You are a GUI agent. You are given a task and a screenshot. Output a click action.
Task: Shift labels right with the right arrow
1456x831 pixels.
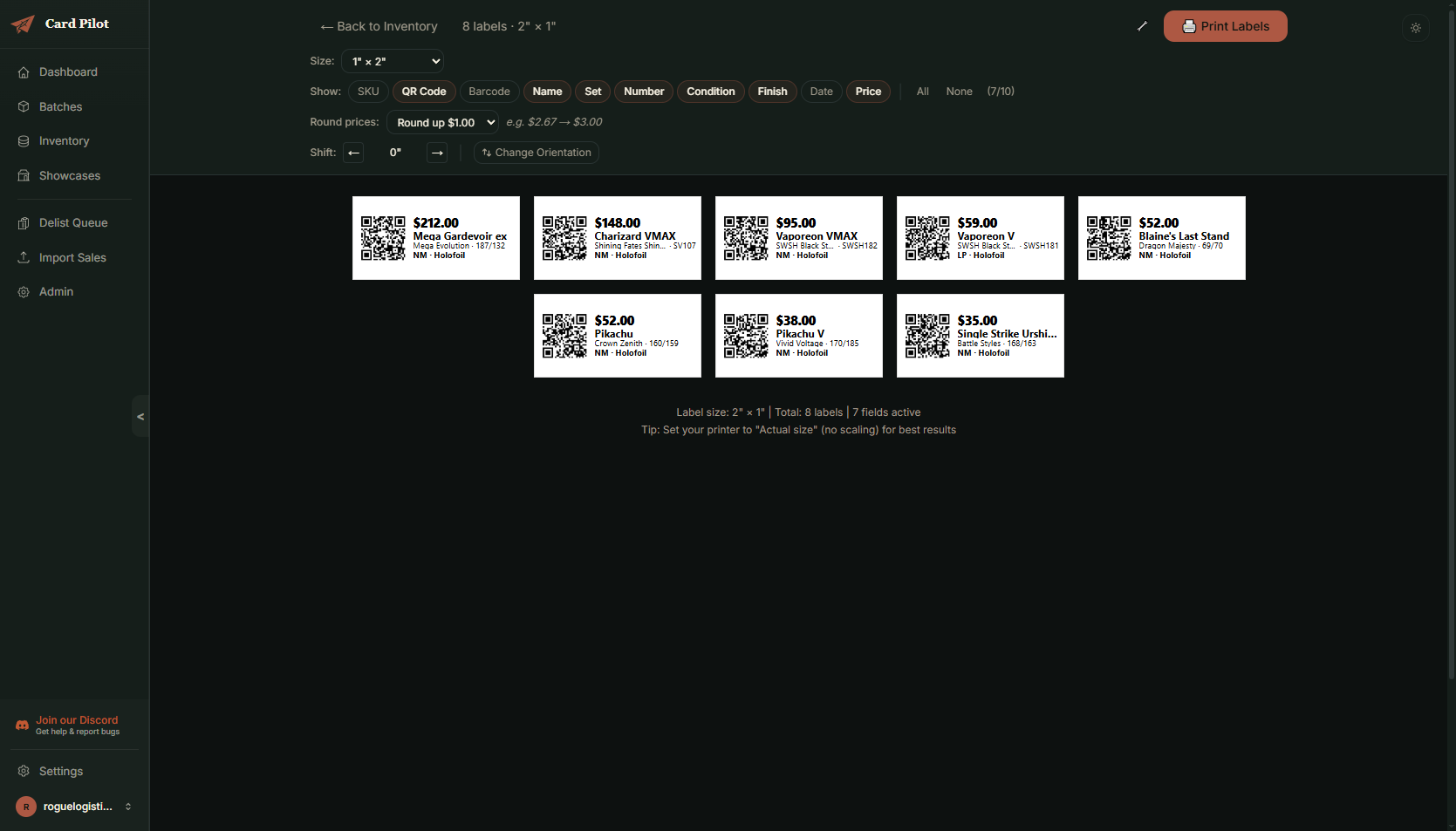[437, 153]
